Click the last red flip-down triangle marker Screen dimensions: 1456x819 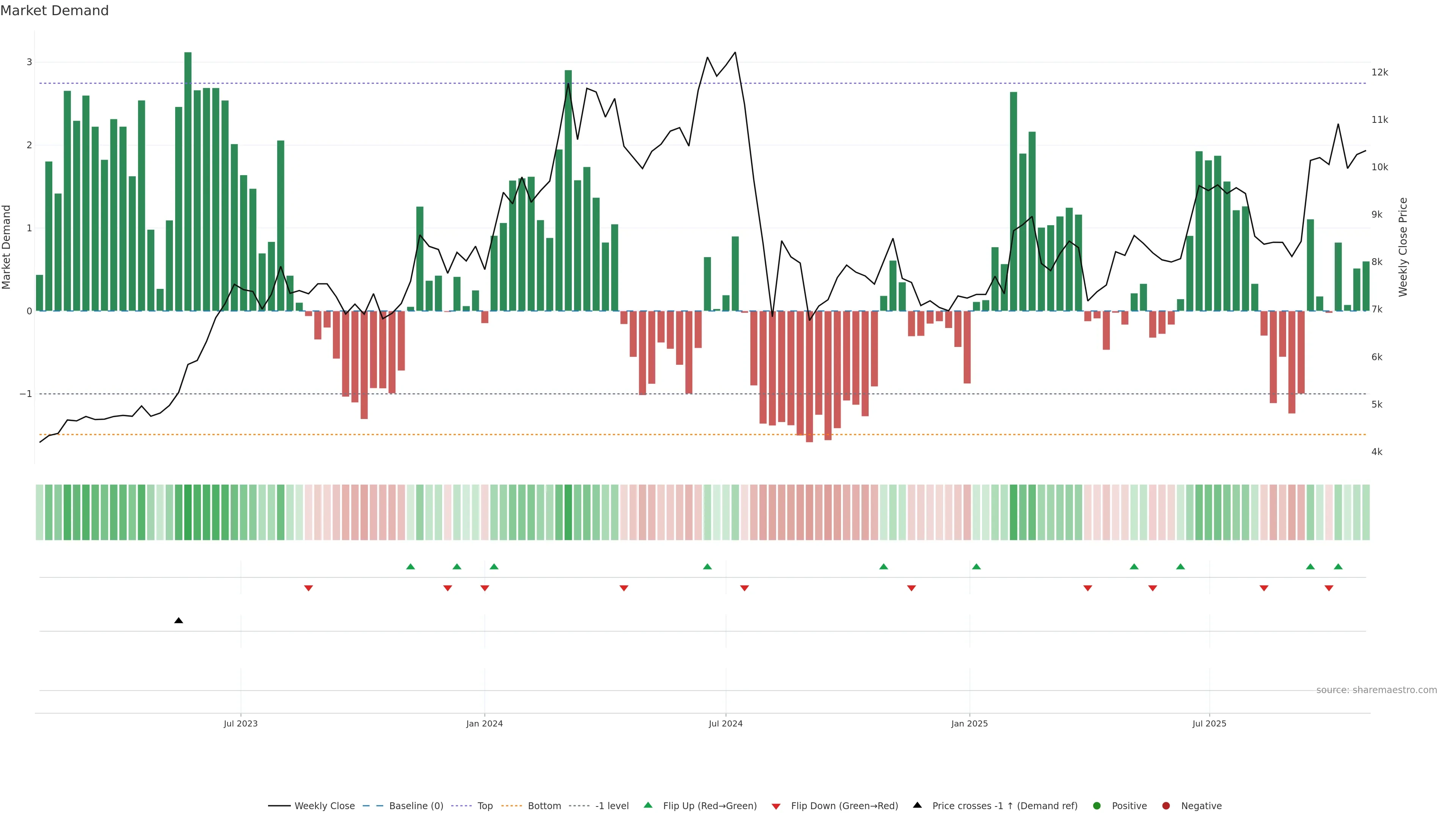[x=1329, y=588]
